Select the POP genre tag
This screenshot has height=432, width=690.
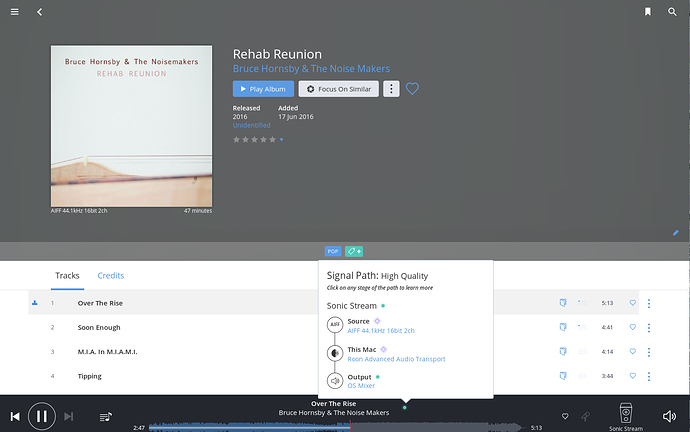[333, 251]
